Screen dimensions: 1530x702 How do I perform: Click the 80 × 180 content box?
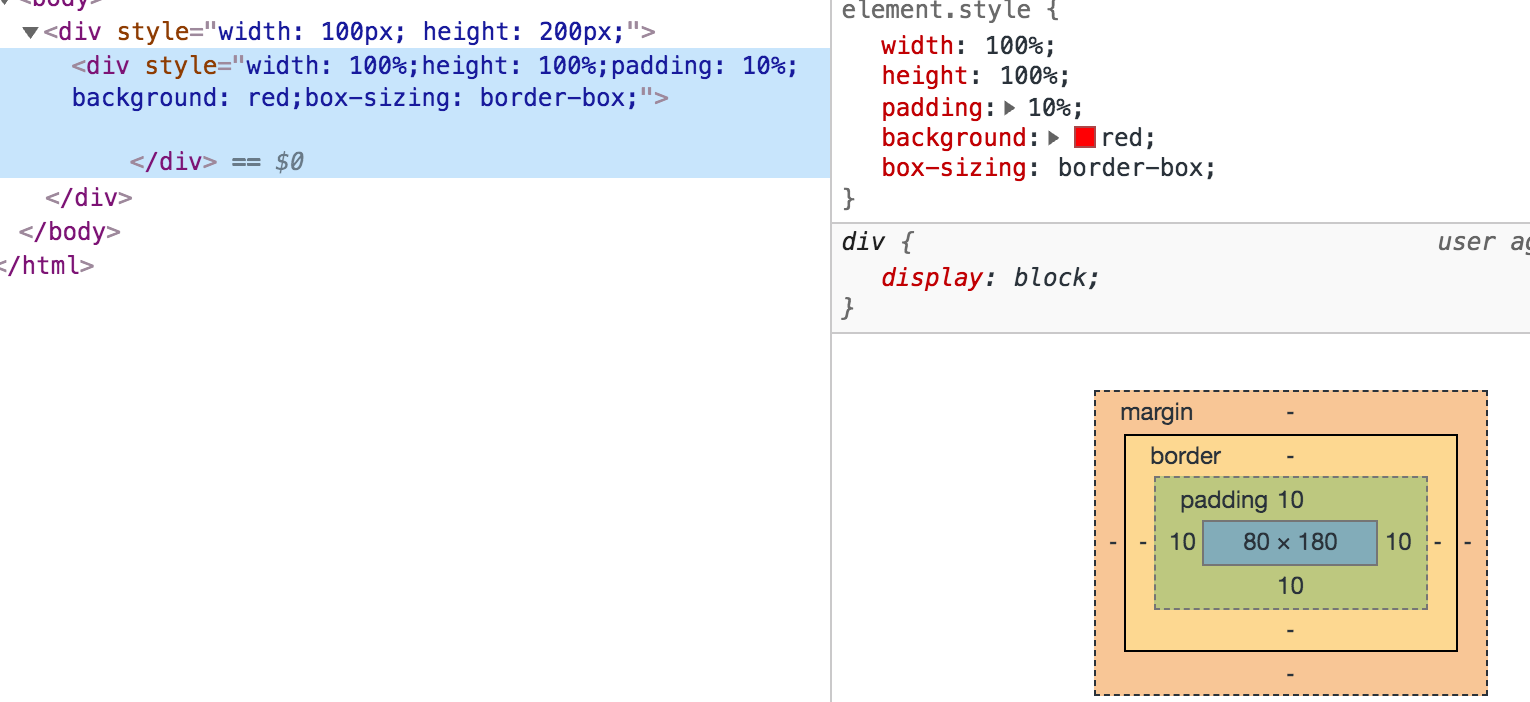click(x=1290, y=542)
